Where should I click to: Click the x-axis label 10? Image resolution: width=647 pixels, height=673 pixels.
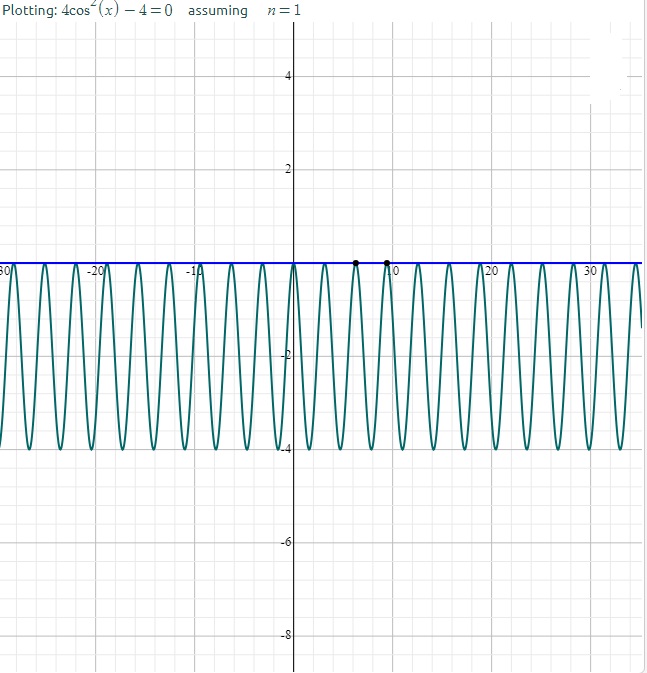394,271
